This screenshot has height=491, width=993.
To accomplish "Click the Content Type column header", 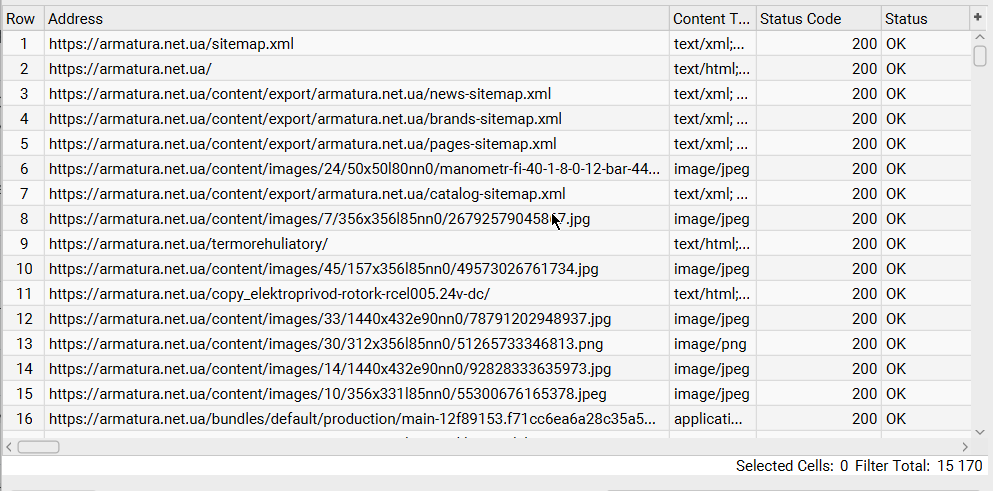I will [711, 19].
